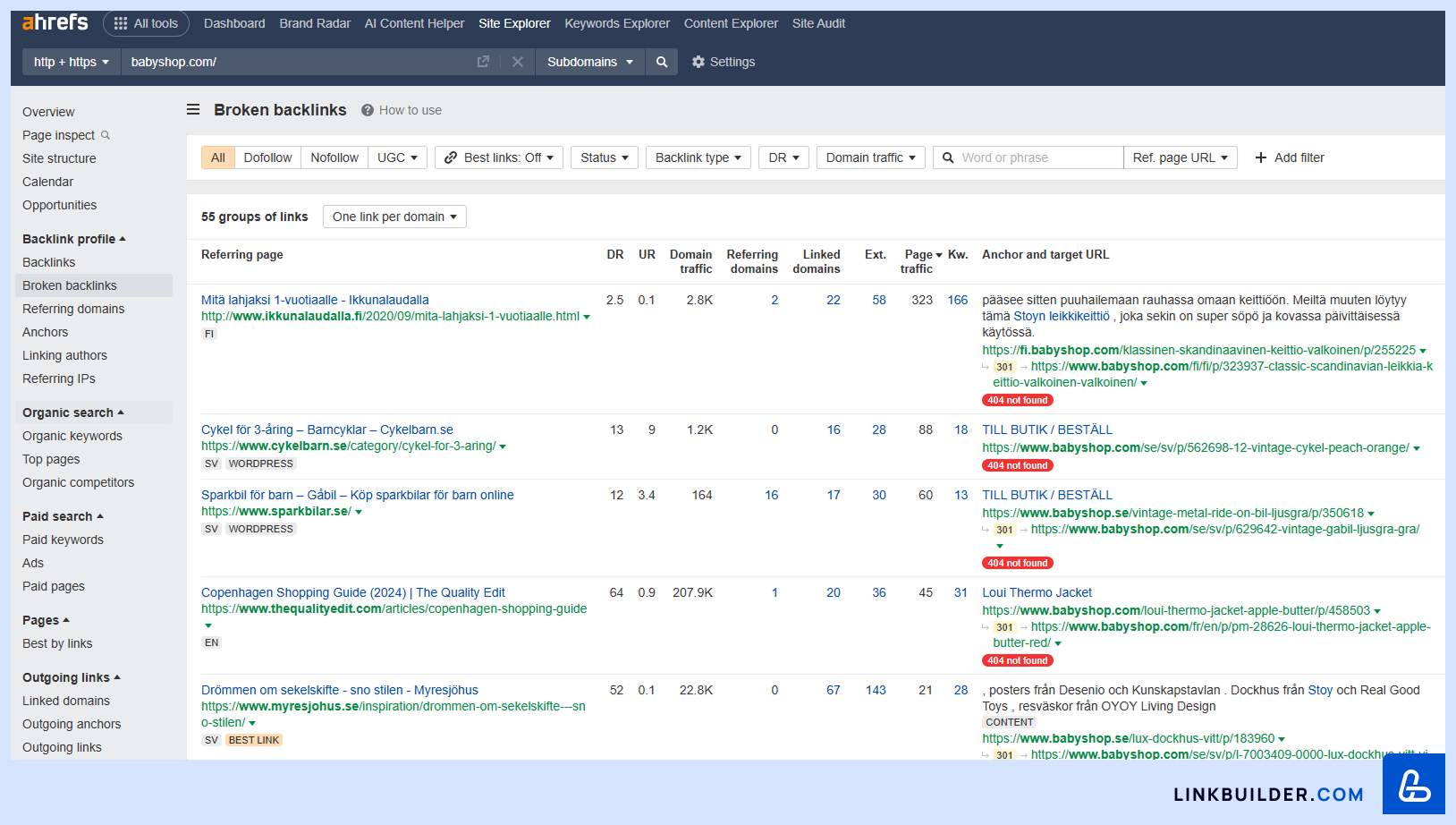This screenshot has height=825, width=1456.
Task: Collapse the Paid search section
Action: pyautogui.click(x=63, y=516)
